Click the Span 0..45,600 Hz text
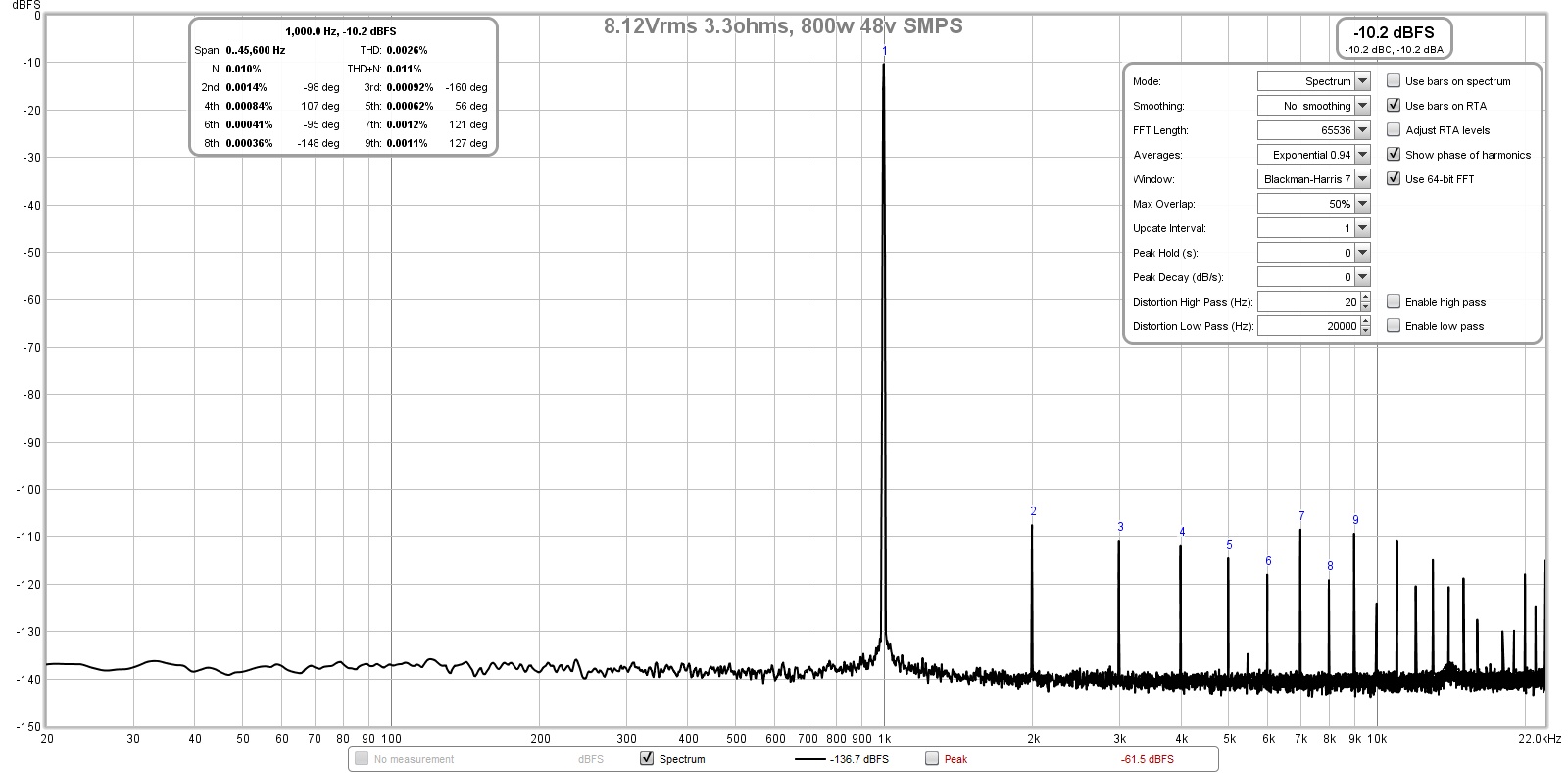The image size is (1568, 773). coord(240,50)
